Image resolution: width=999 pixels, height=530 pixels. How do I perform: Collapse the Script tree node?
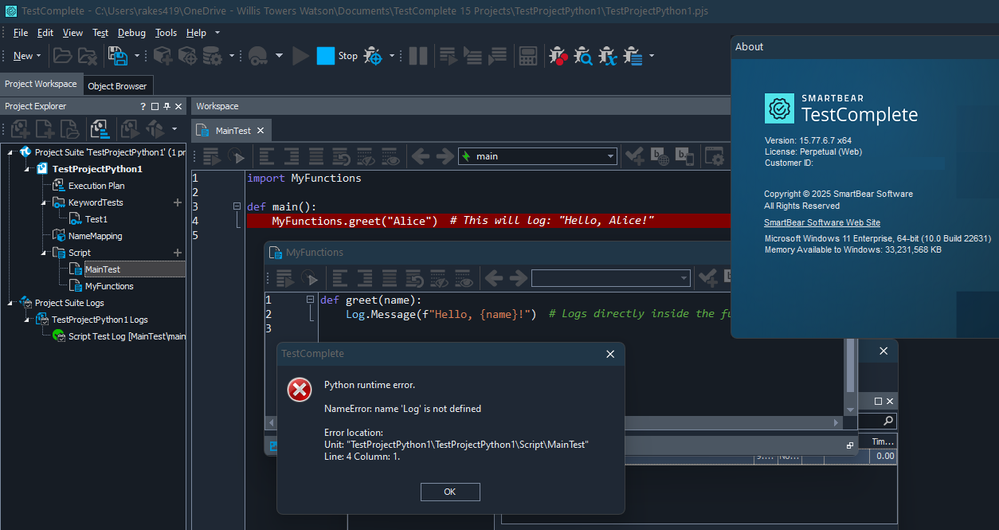coord(44,253)
